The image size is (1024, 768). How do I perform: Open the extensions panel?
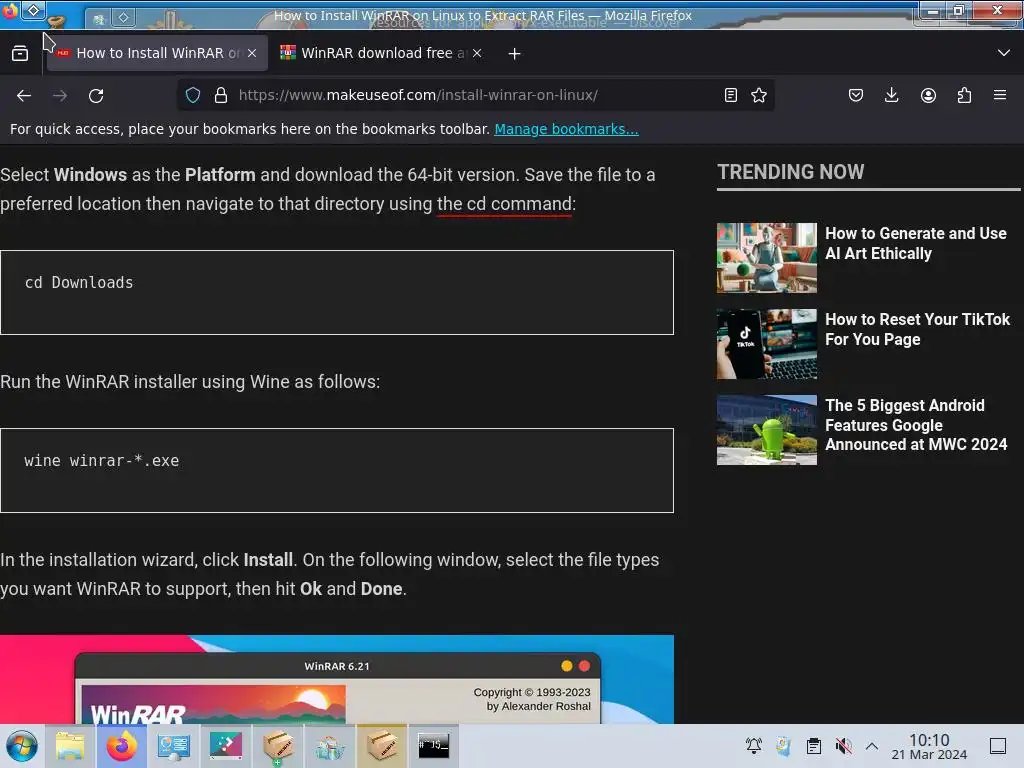tap(964, 95)
